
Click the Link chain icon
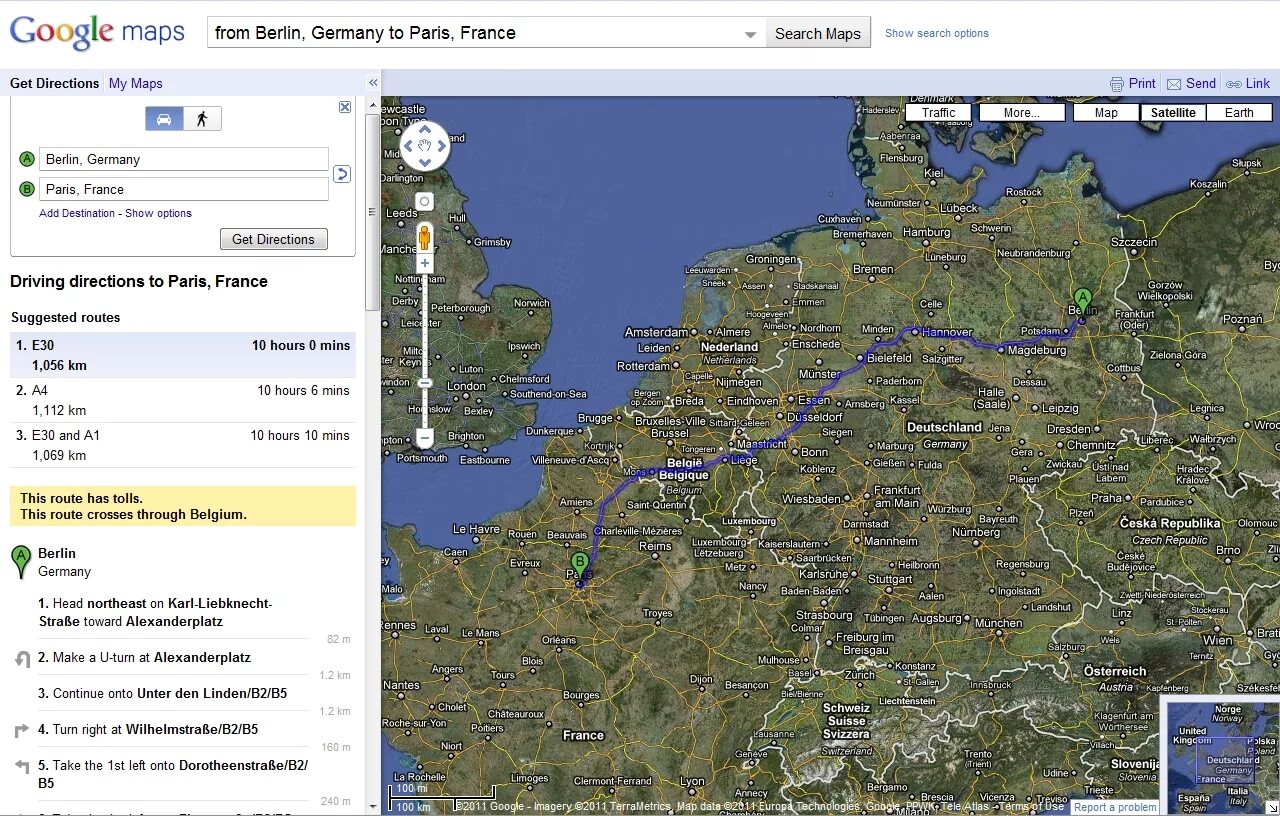tap(1234, 84)
